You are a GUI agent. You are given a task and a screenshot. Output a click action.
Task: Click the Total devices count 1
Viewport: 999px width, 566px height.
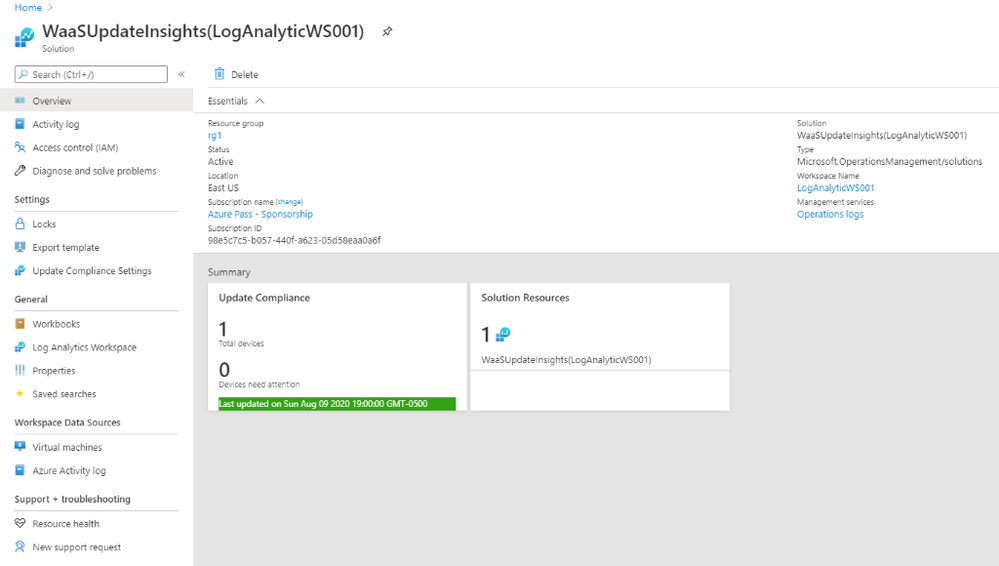click(223, 329)
